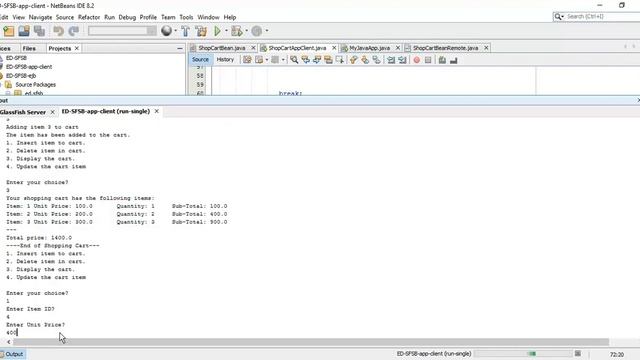Select the ED-SFSB-app-client project node
Screen dimensions: 640x360
(x=29, y=67)
